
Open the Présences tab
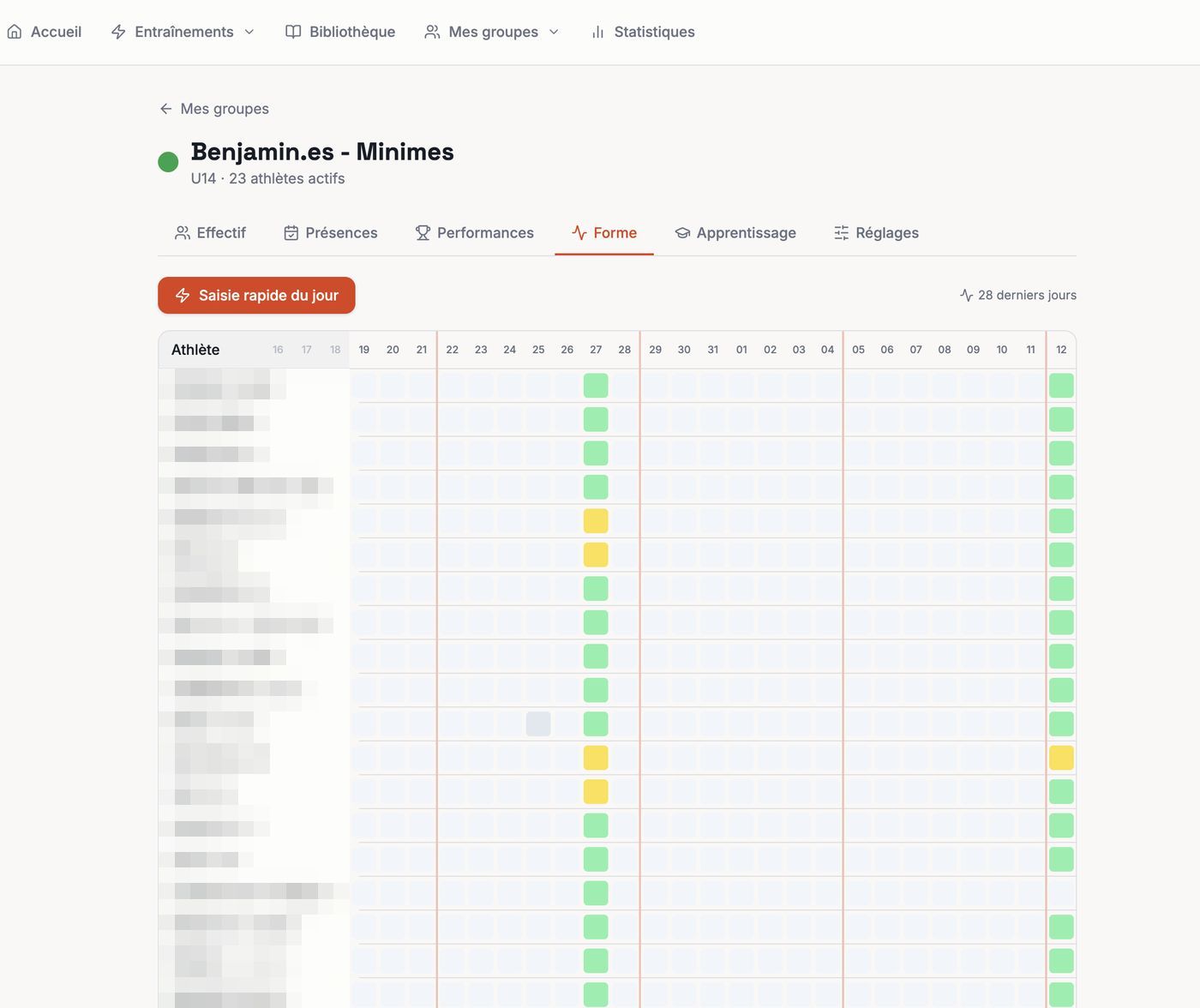point(331,233)
